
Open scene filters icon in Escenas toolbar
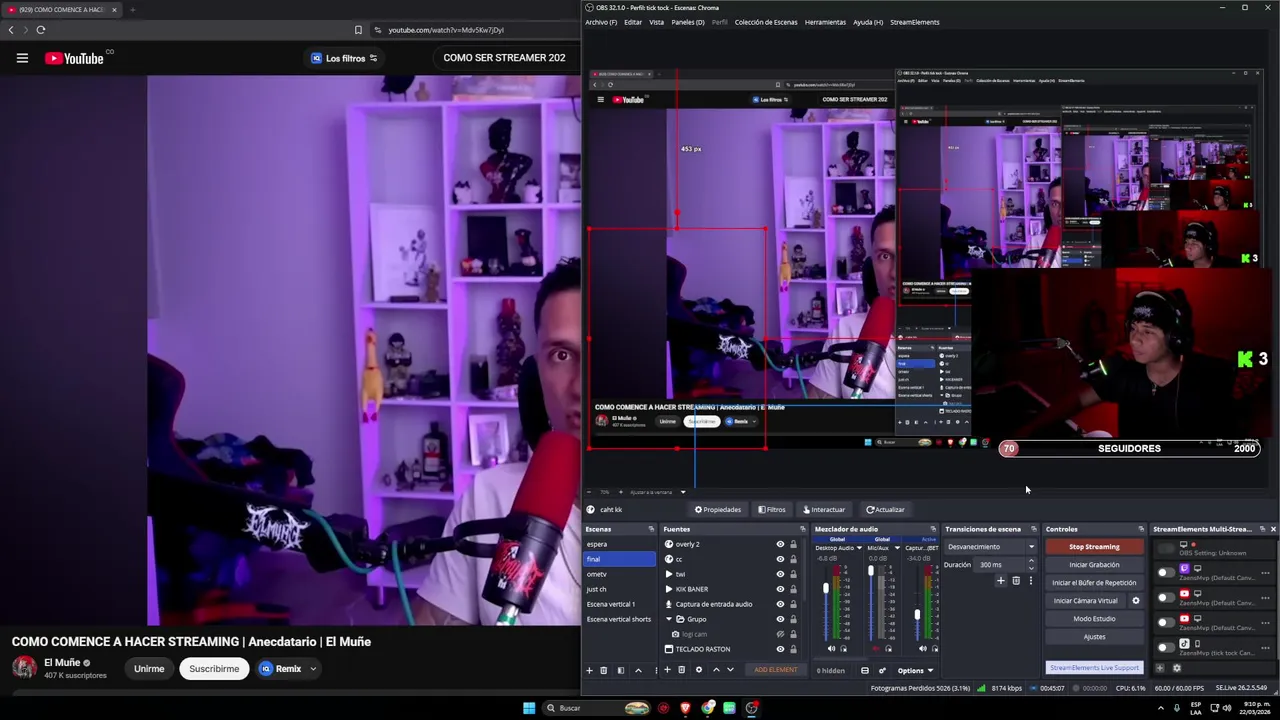tap(621, 670)
